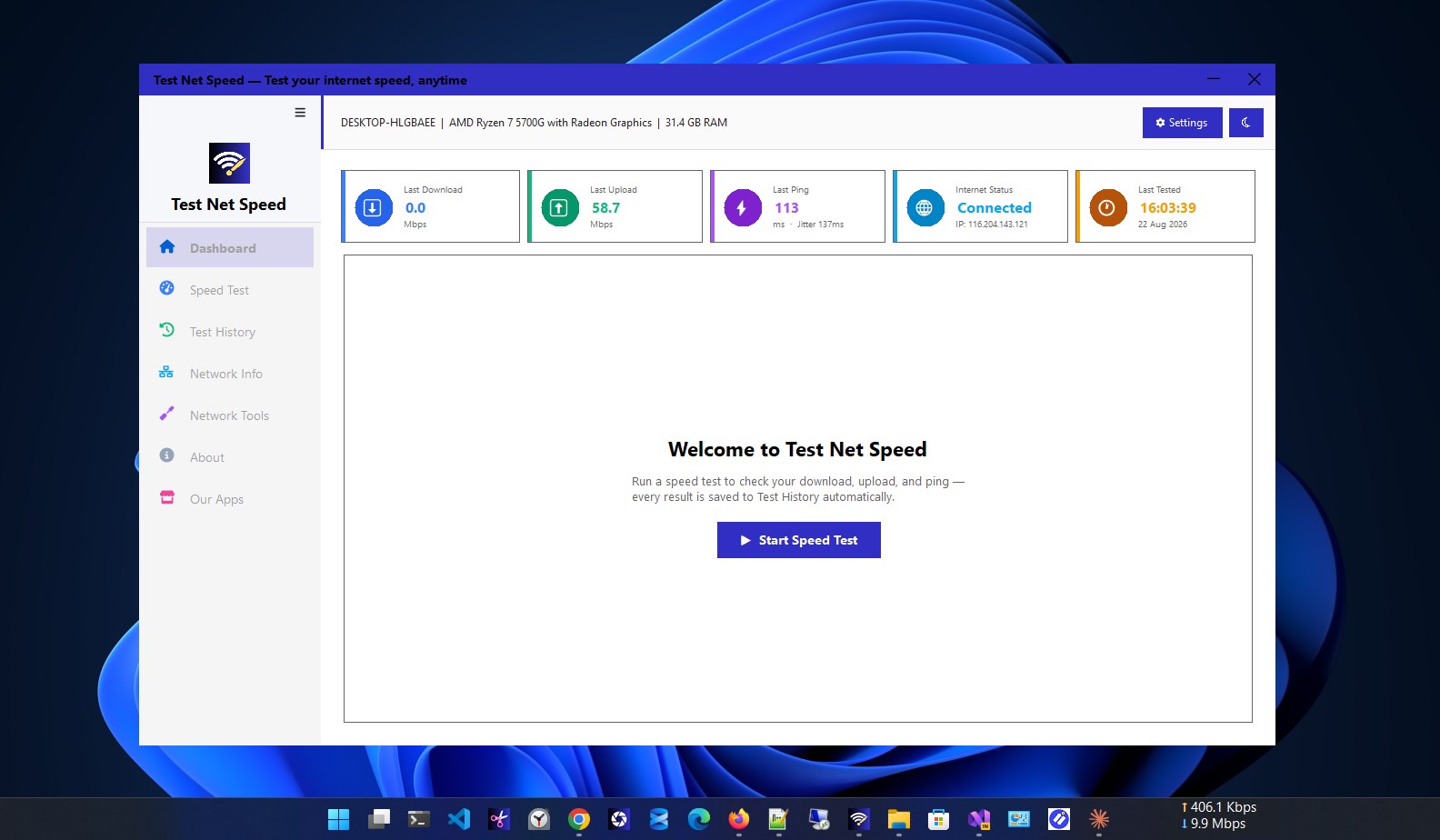Open Task View on the taskbar
Viewport: 1440px width, 840px height.
[379, 819]
